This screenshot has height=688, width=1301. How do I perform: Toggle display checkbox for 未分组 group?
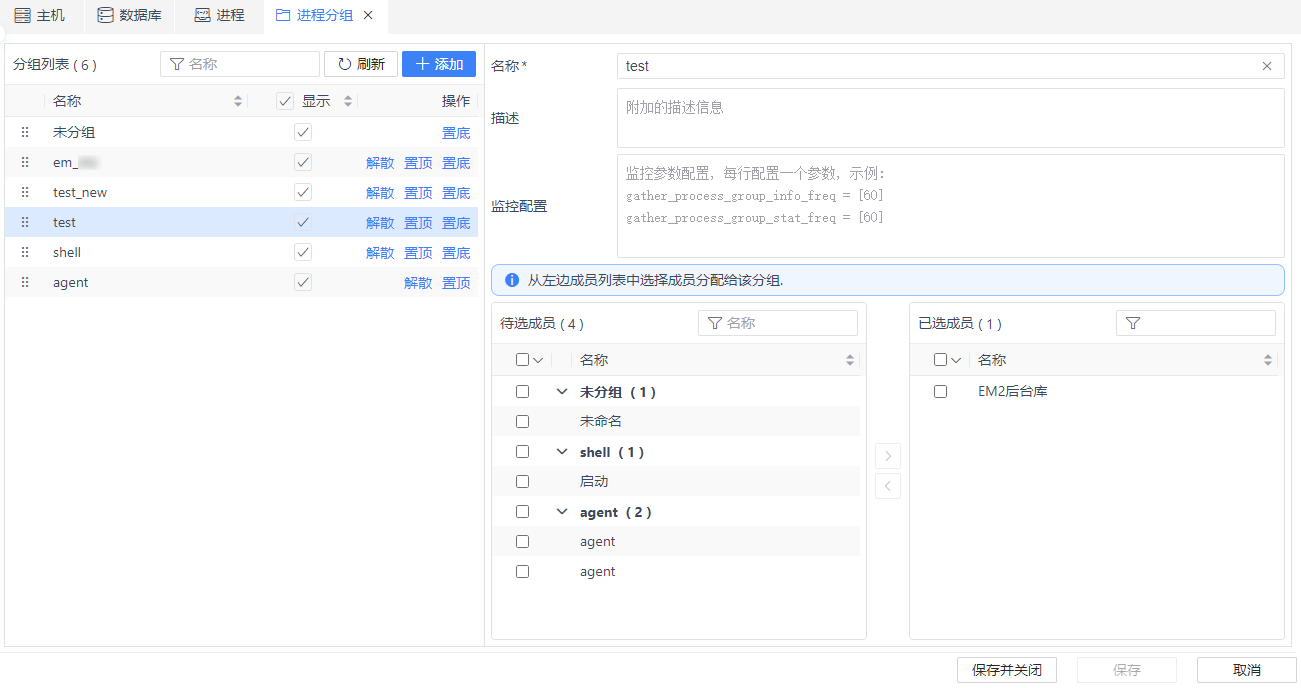point(303,132)
